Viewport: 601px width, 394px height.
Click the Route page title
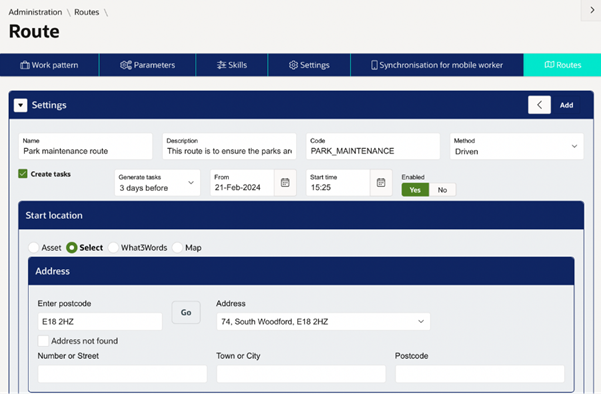(34, 31)
